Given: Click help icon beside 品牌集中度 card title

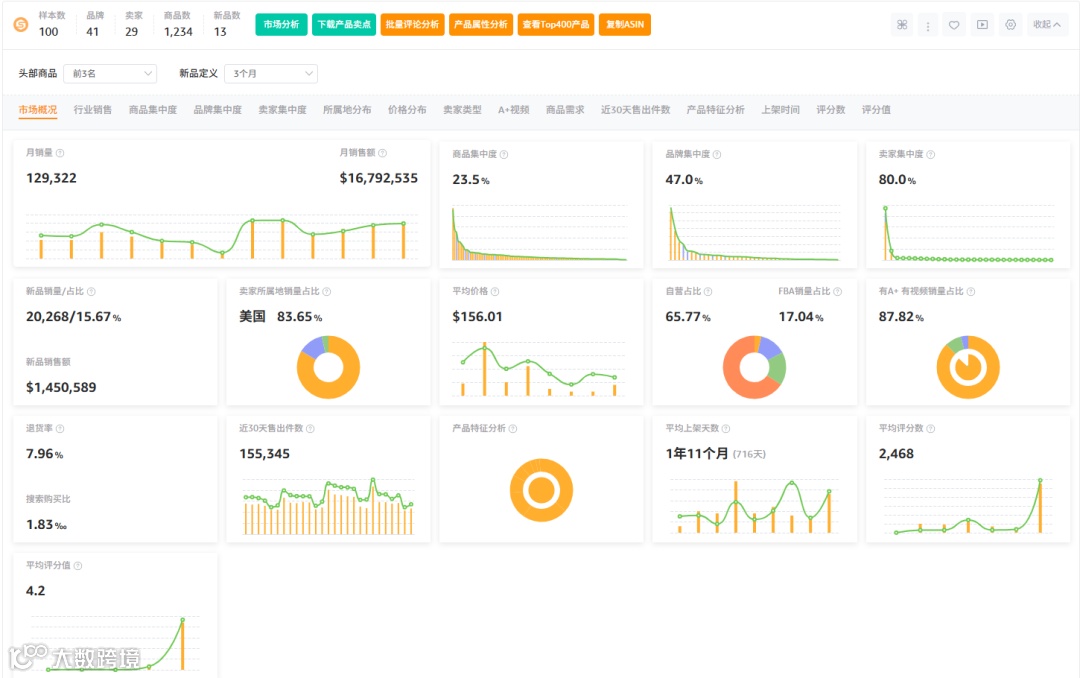Looking at the screenshot, I should coord(717,154).
